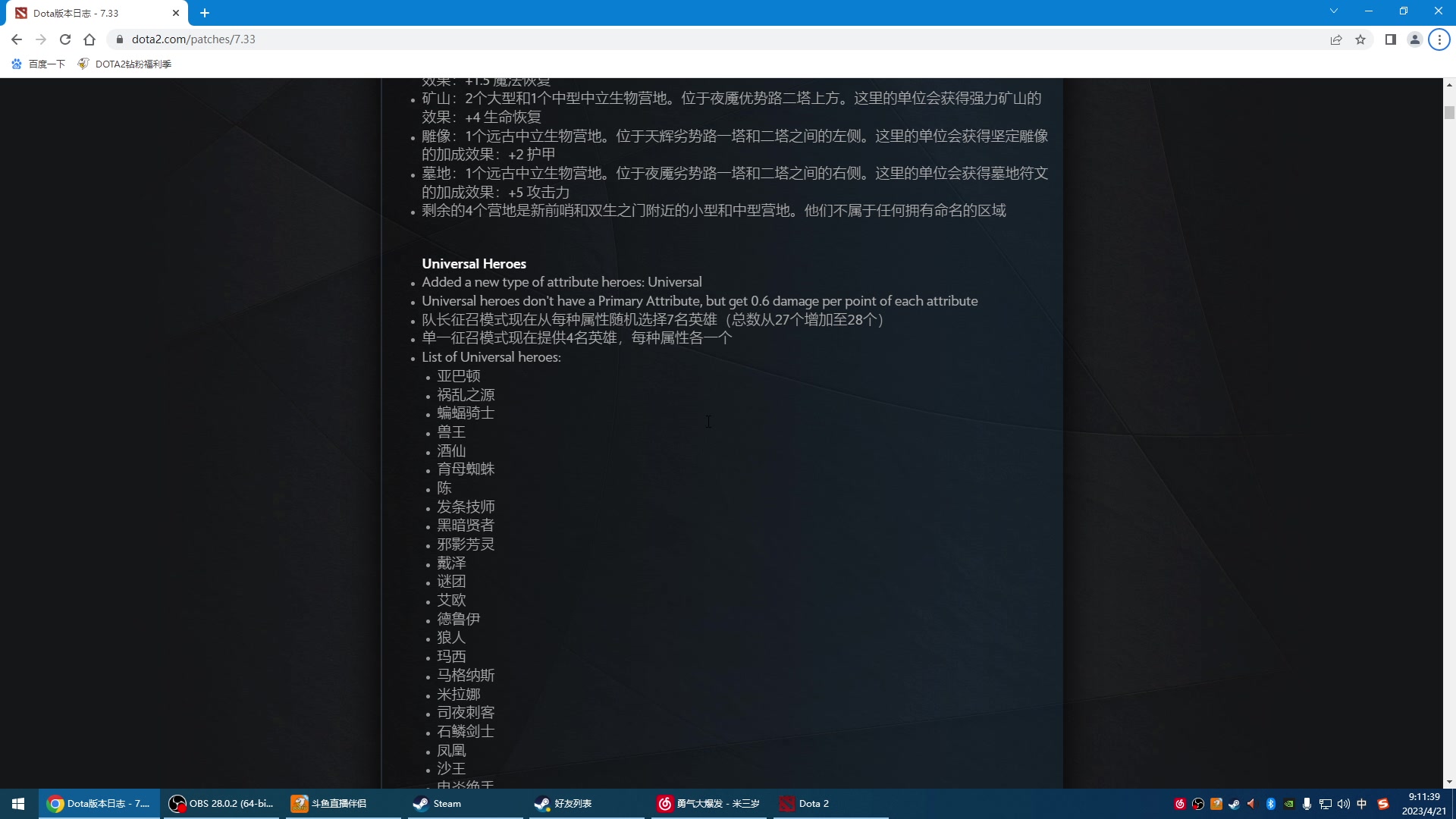Click hero name 谜团
This screenshot has height=819, width=1456.
pyautogui.click(x=451, y=582)
